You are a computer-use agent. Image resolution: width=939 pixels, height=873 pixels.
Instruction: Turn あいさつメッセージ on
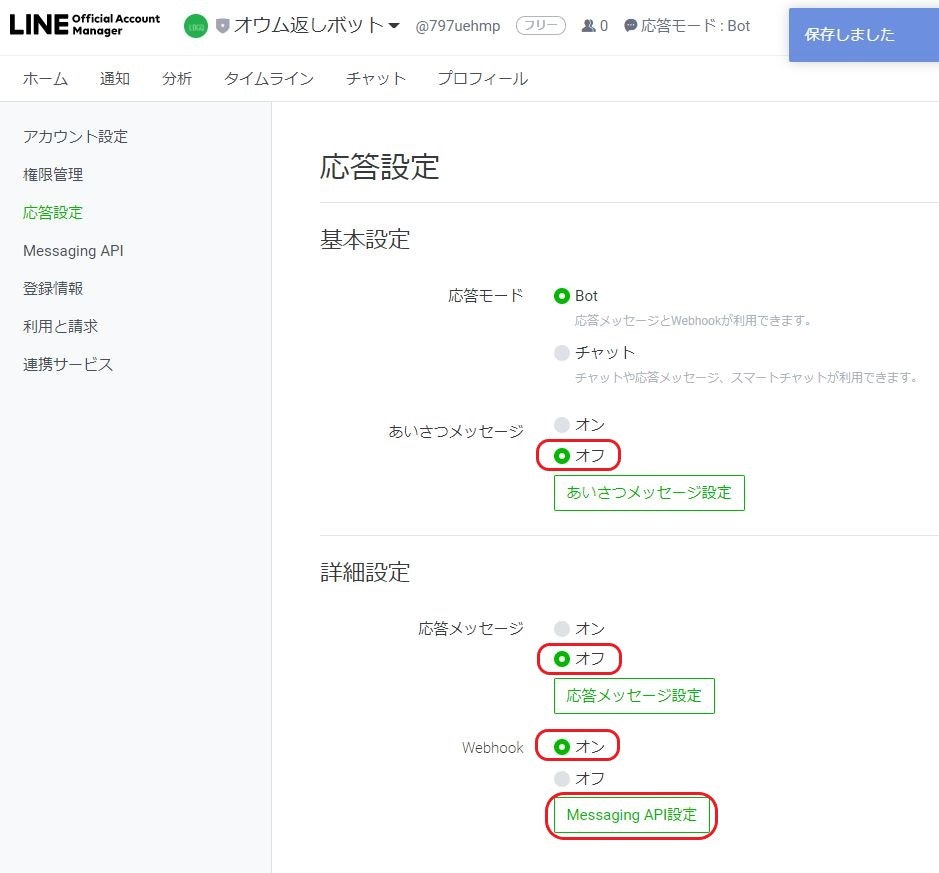click(562, 425)
